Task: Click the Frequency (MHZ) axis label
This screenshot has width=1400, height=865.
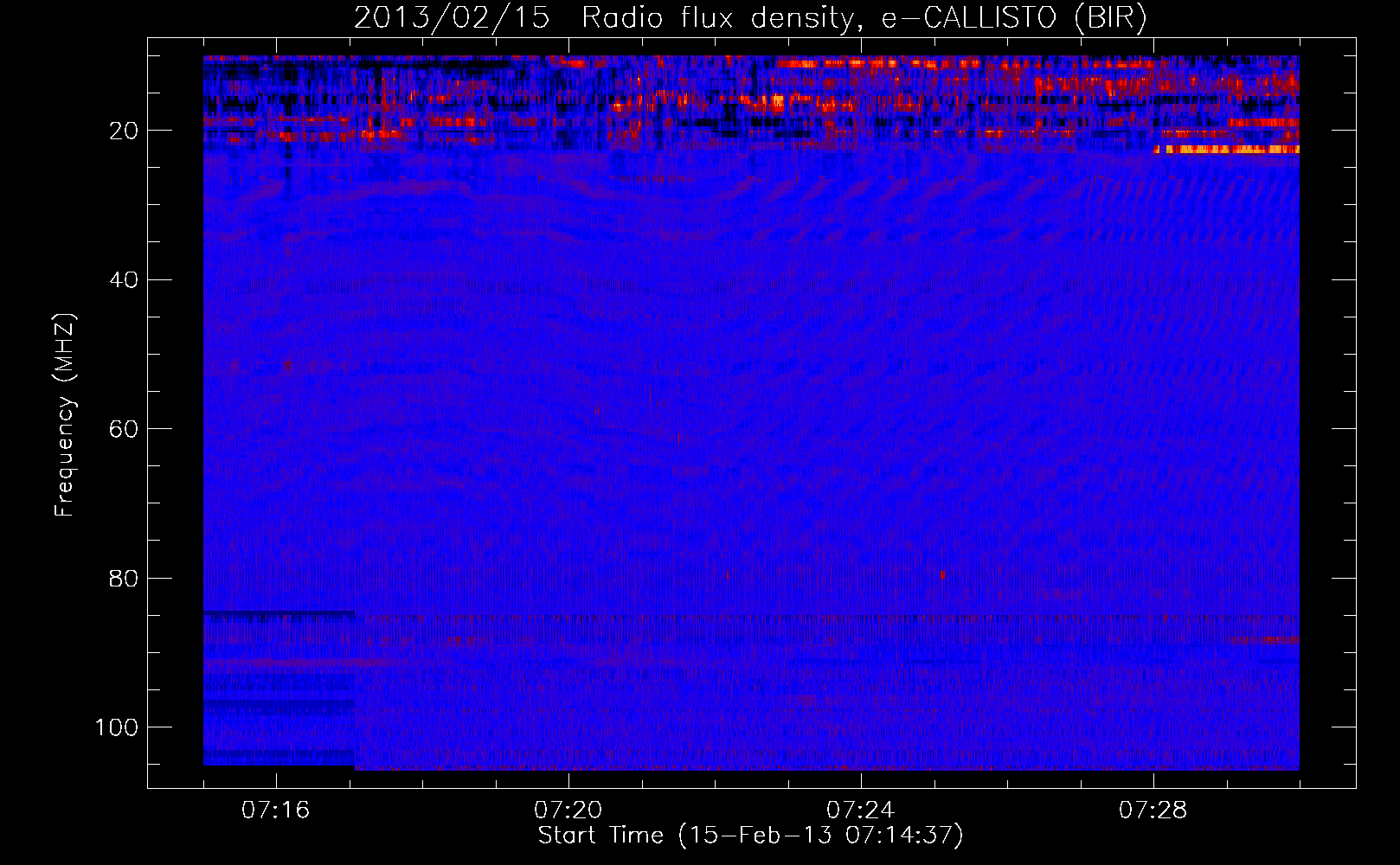Action: click(x=65, y=414)
